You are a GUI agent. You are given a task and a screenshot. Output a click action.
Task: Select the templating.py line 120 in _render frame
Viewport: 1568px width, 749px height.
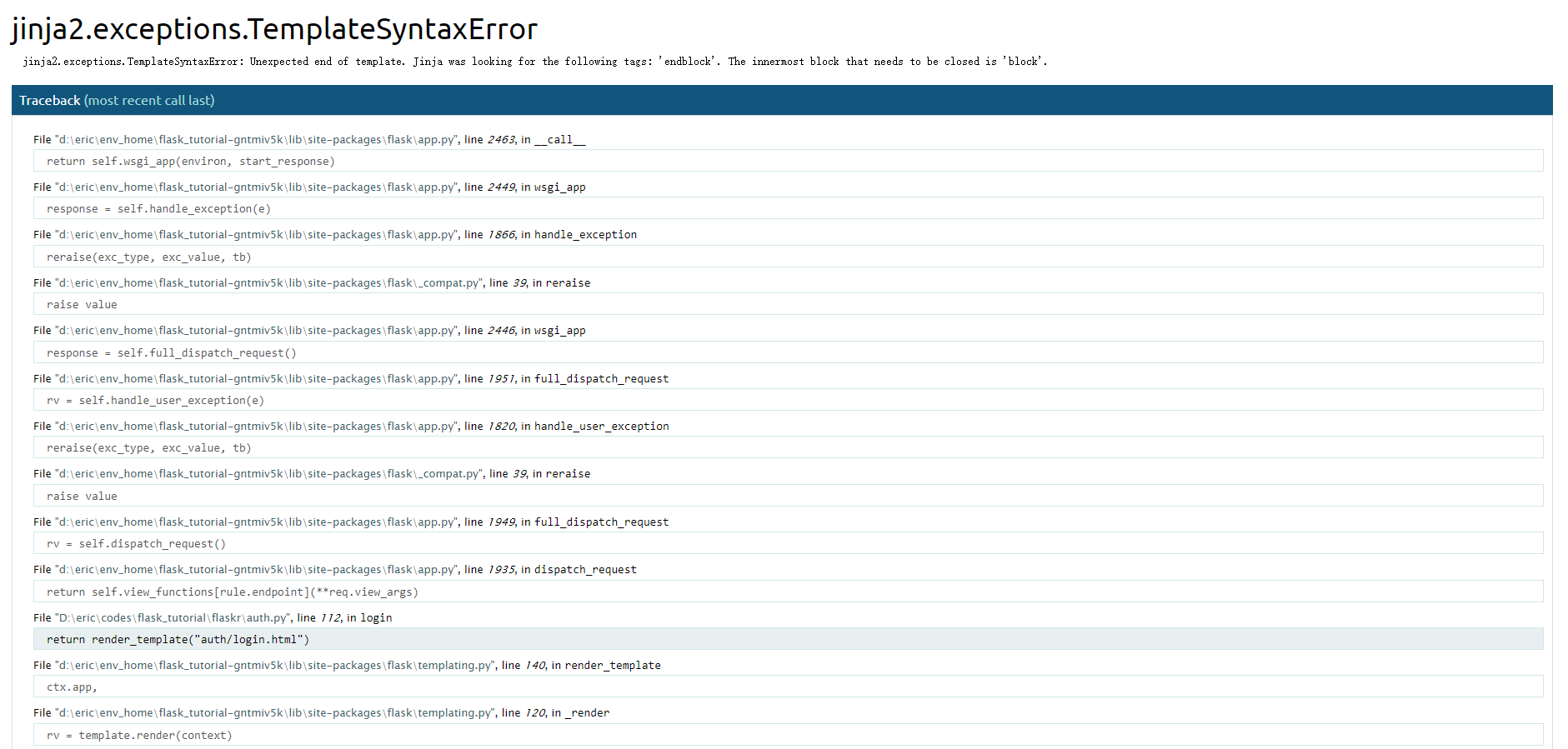322,712
